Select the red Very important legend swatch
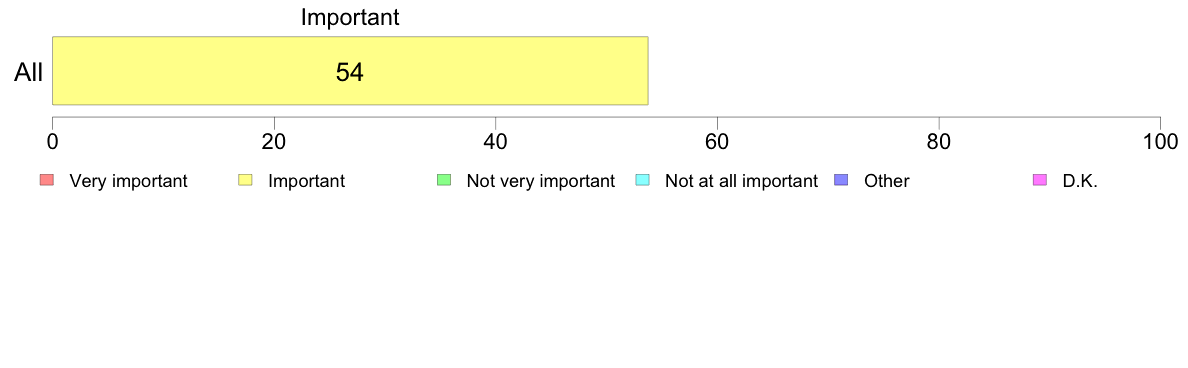Image resolution: width=1188 pixels, height=368 pixels. [47, 180]
